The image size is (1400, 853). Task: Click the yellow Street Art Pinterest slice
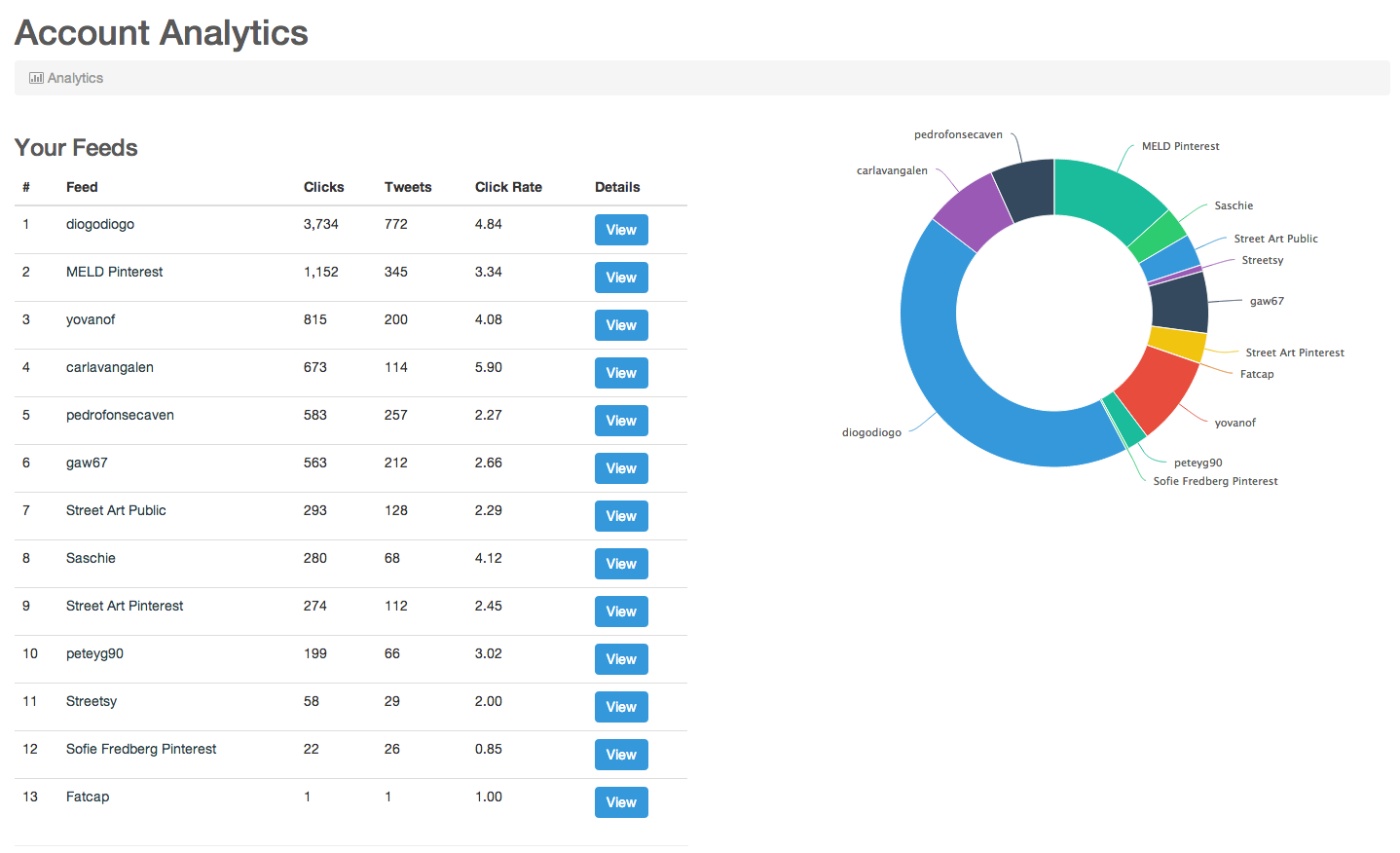pos(1177,344)
